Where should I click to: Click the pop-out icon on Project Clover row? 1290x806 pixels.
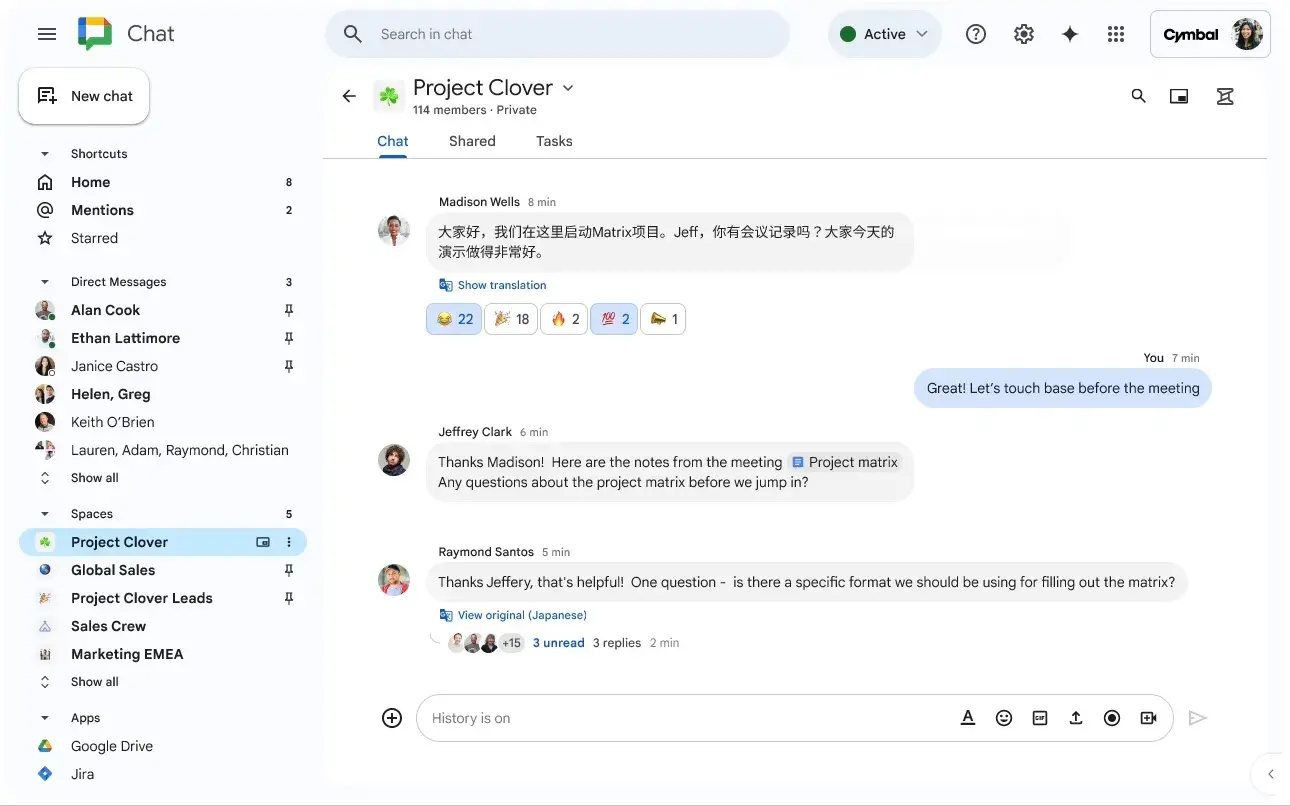click(x=263, y=542)
